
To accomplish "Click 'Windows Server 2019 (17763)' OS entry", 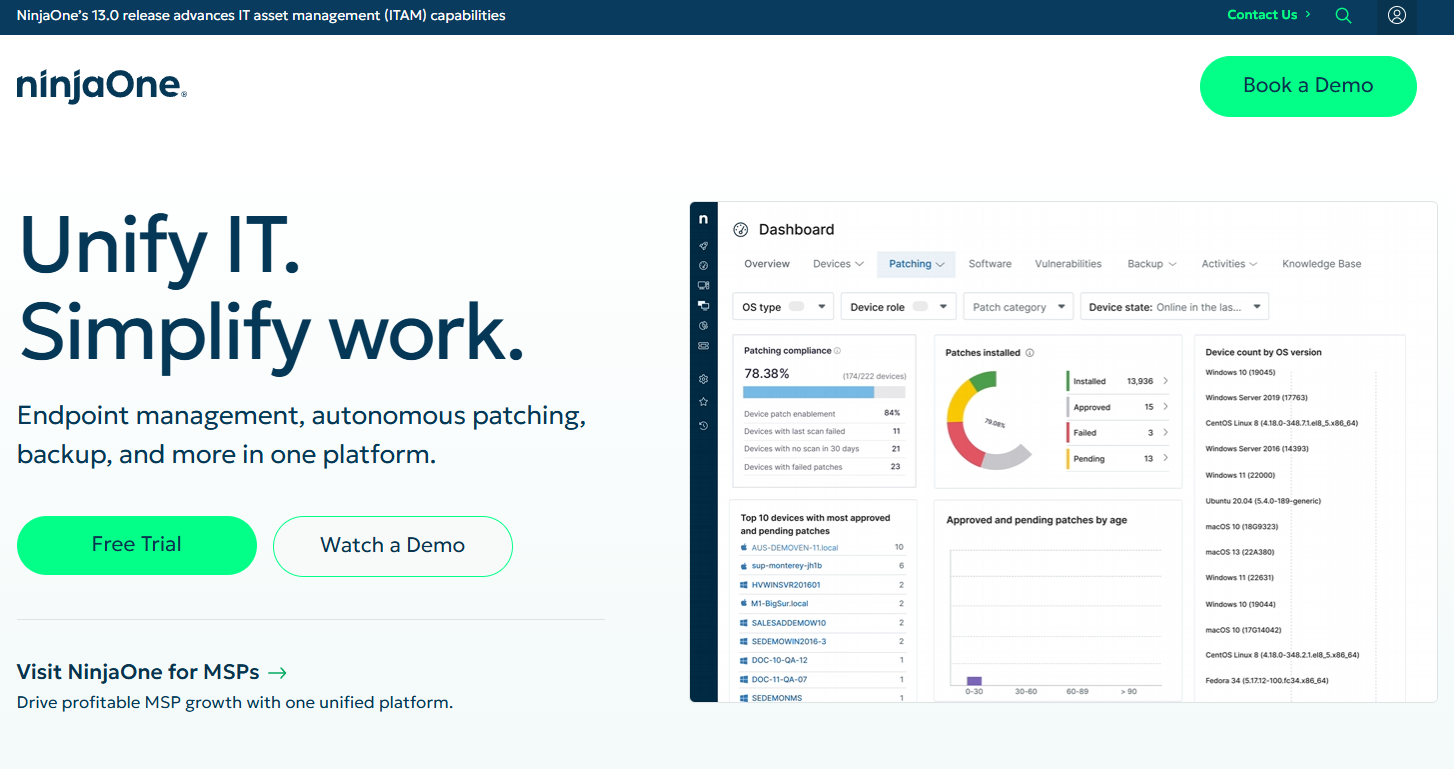I will click(x=1256, y=397).
